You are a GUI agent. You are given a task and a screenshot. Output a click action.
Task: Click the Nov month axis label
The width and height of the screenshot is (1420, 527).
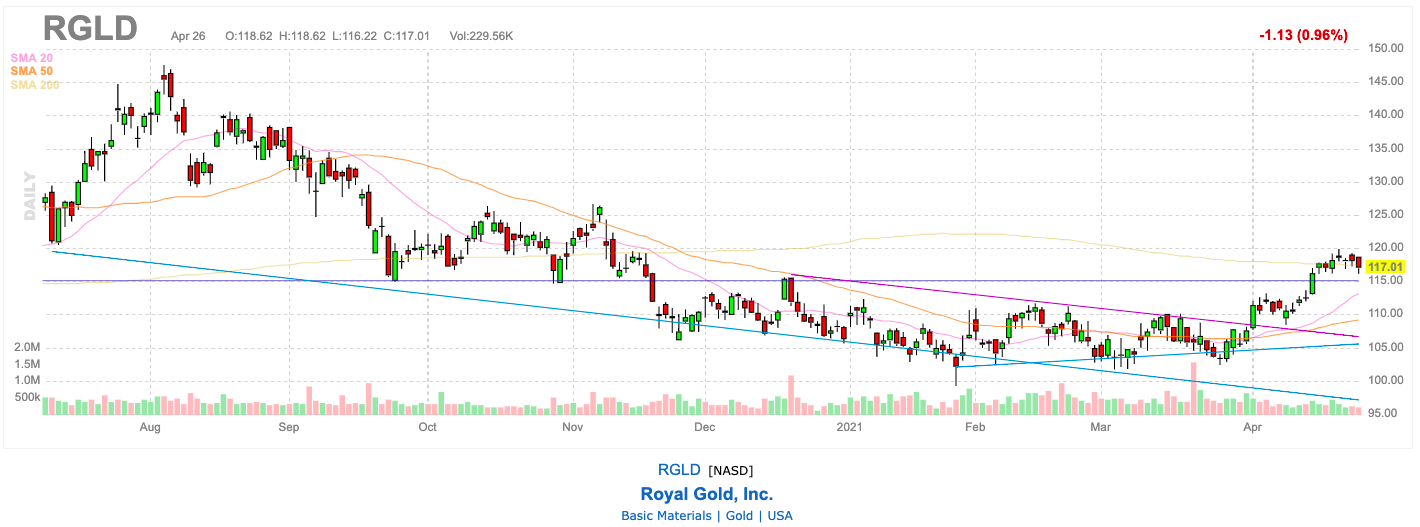pos(573,428)
